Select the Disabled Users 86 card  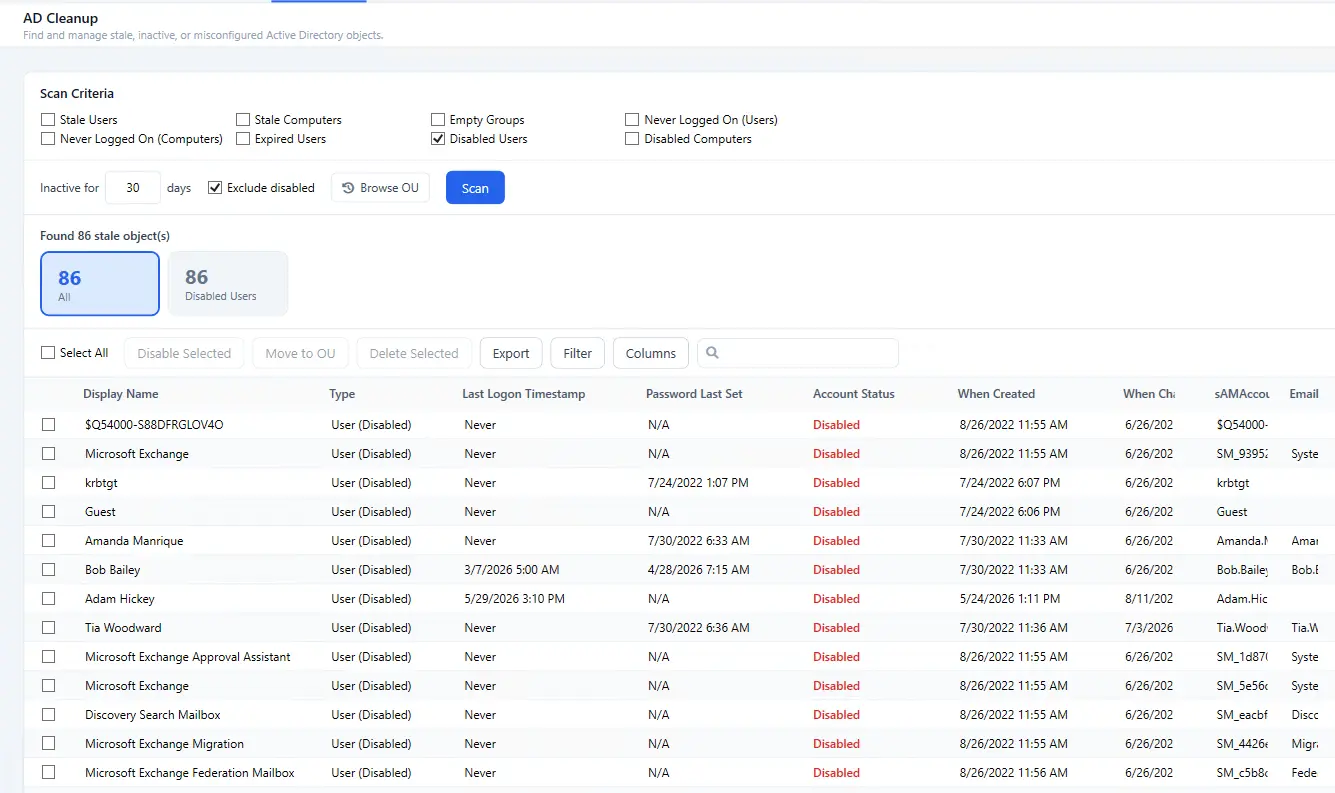click(228, 284)
